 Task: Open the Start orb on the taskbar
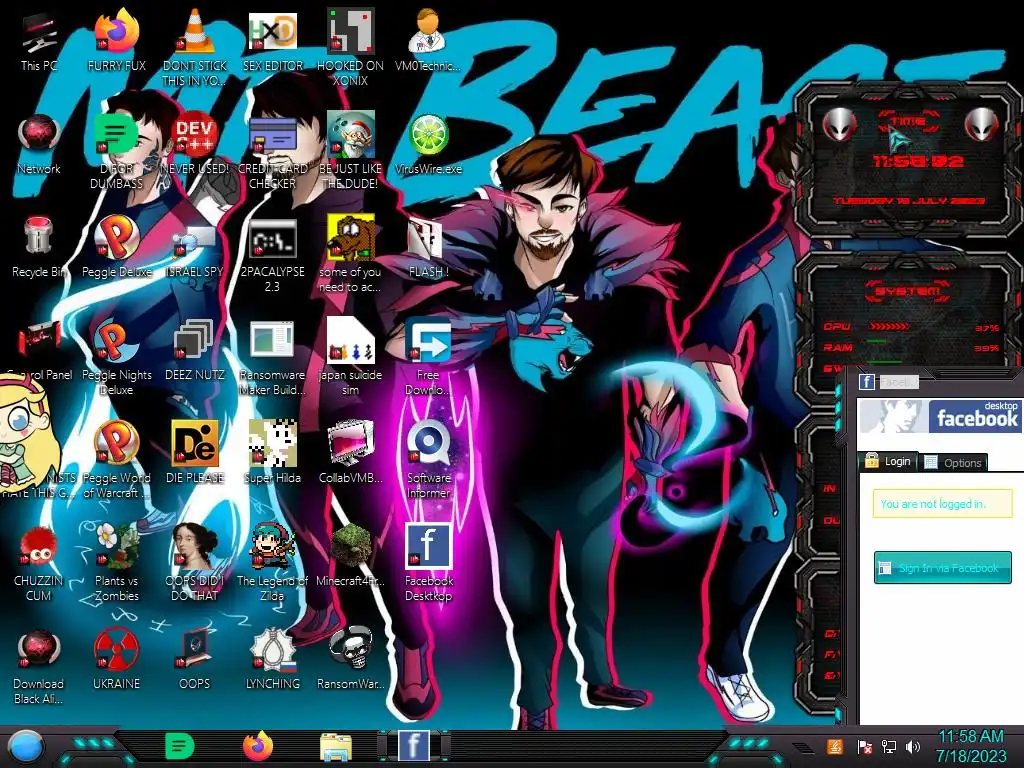[x=25, y=747]
